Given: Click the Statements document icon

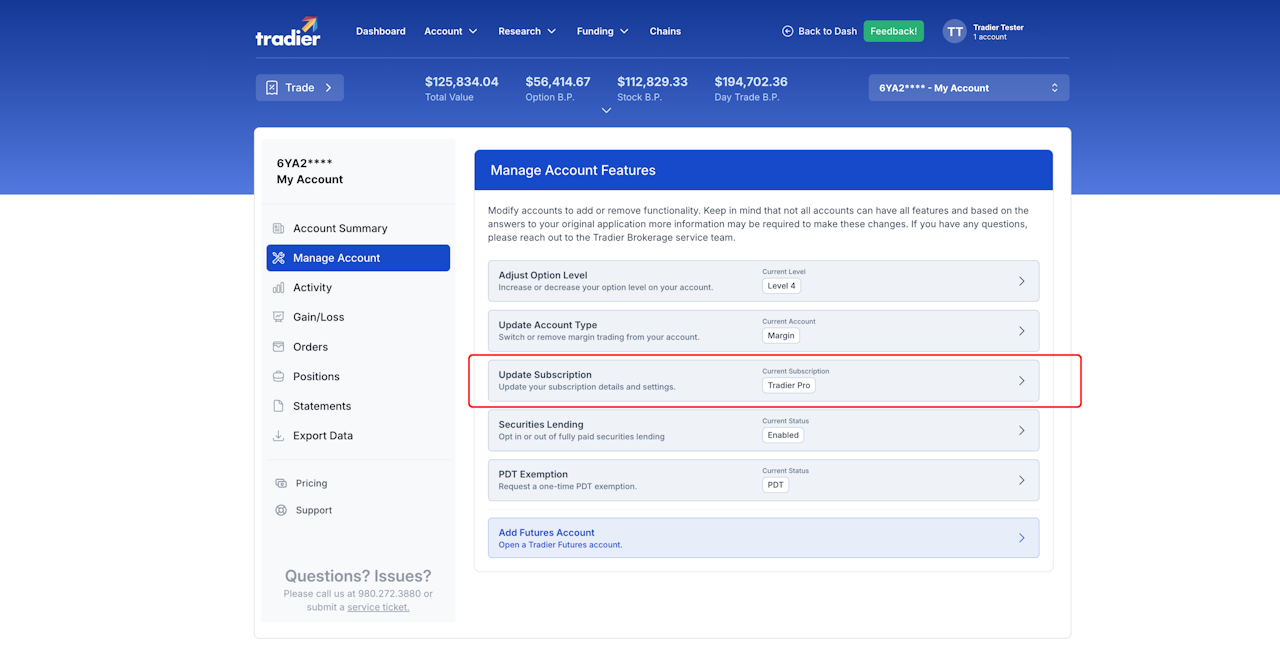Looking at the screenshot, I should click(278, 406).
